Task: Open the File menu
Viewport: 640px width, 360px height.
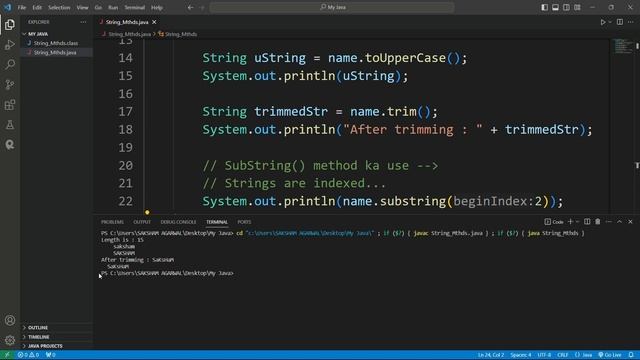Action: pyautogui.click(x=22, y=7)
